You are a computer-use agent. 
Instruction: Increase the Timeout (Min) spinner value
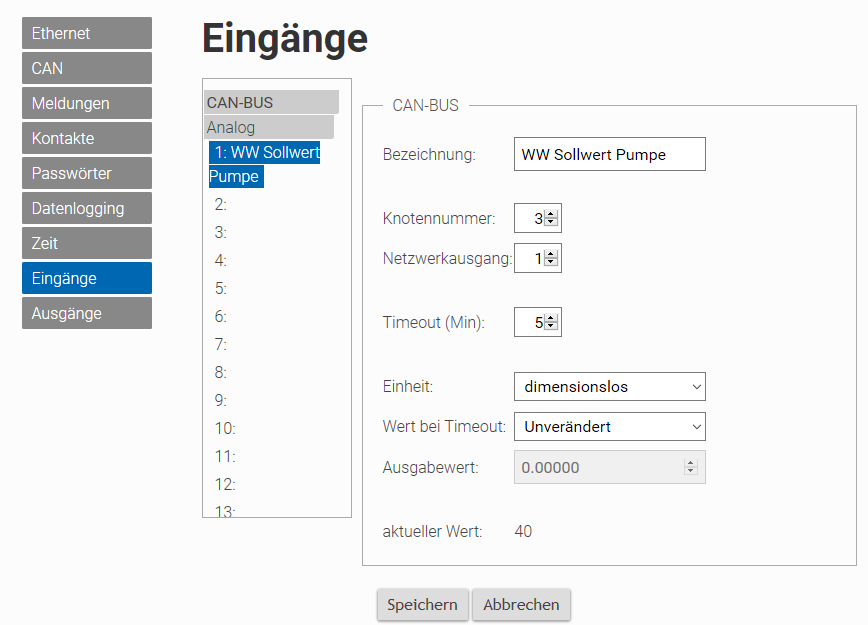(x=550, y=318)
